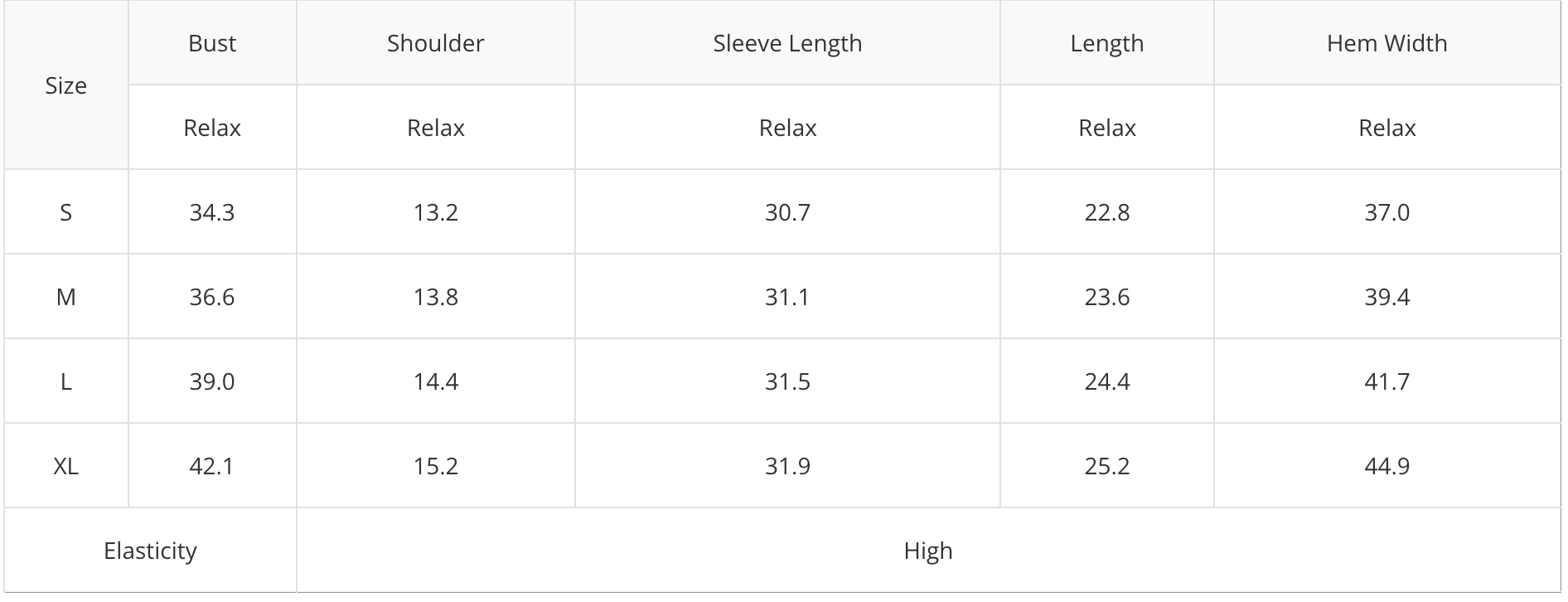Click the 22.8 length value for S
The width and height of the screenshot is (1568, 602).
click(x=1107, y=212)
